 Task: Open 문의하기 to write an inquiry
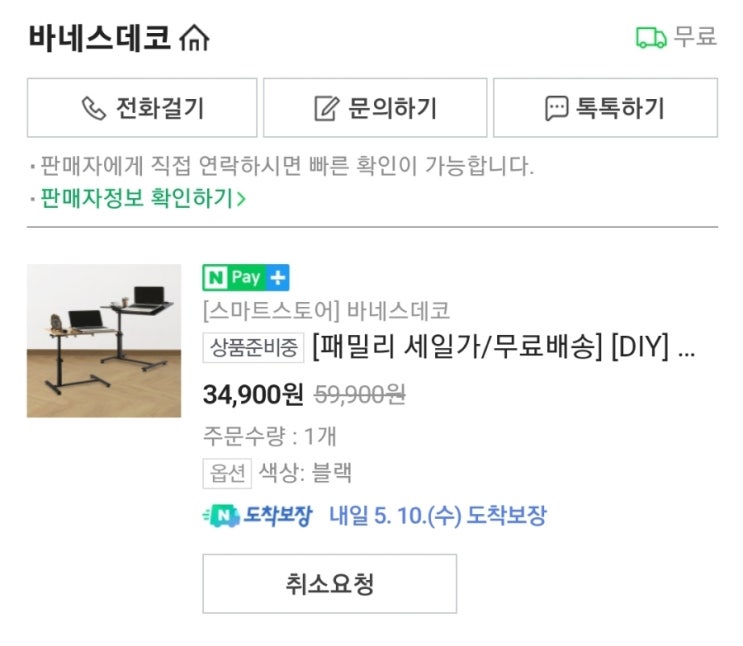coord(375,108)
